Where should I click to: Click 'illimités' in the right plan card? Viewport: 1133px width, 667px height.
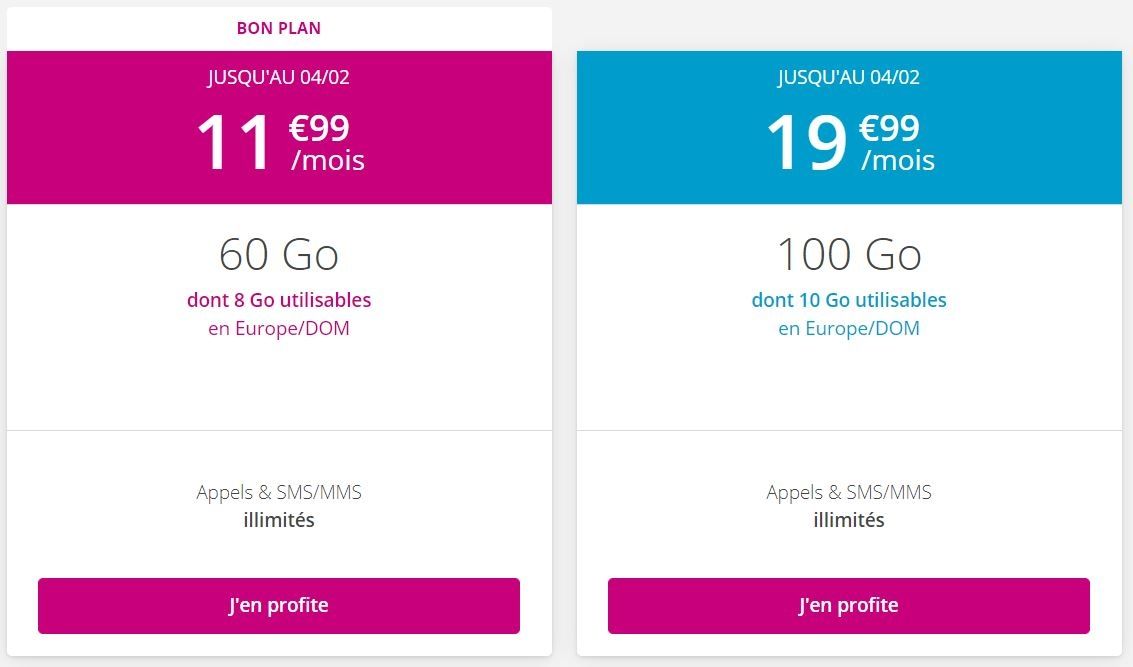(849, 520)
